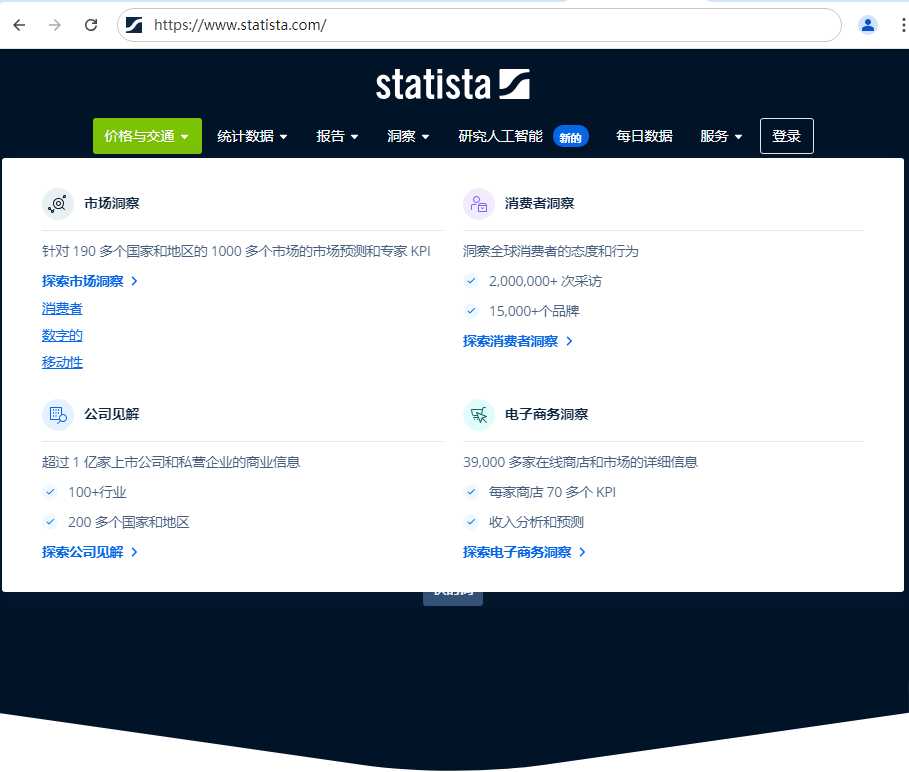Click the text about 190 多个国家和地区
Screen dimensions: 909x772
236,251
